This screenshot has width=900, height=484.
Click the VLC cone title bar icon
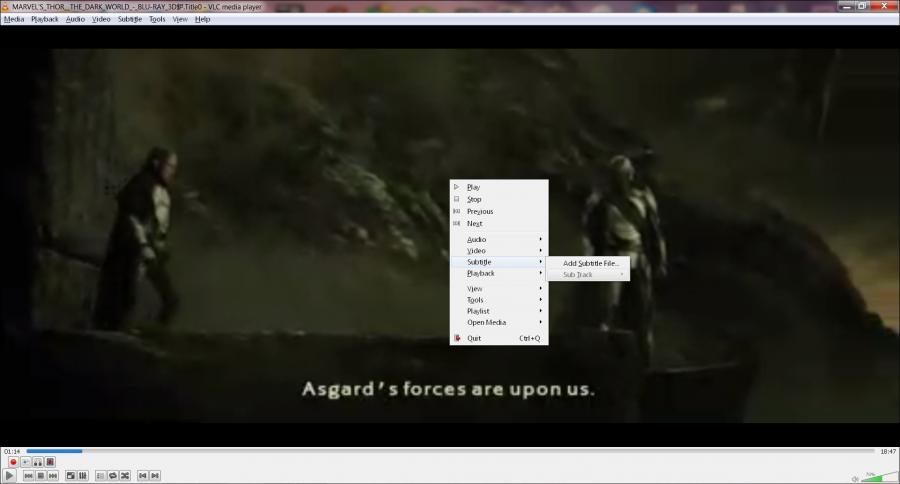(x=6, y=7)
